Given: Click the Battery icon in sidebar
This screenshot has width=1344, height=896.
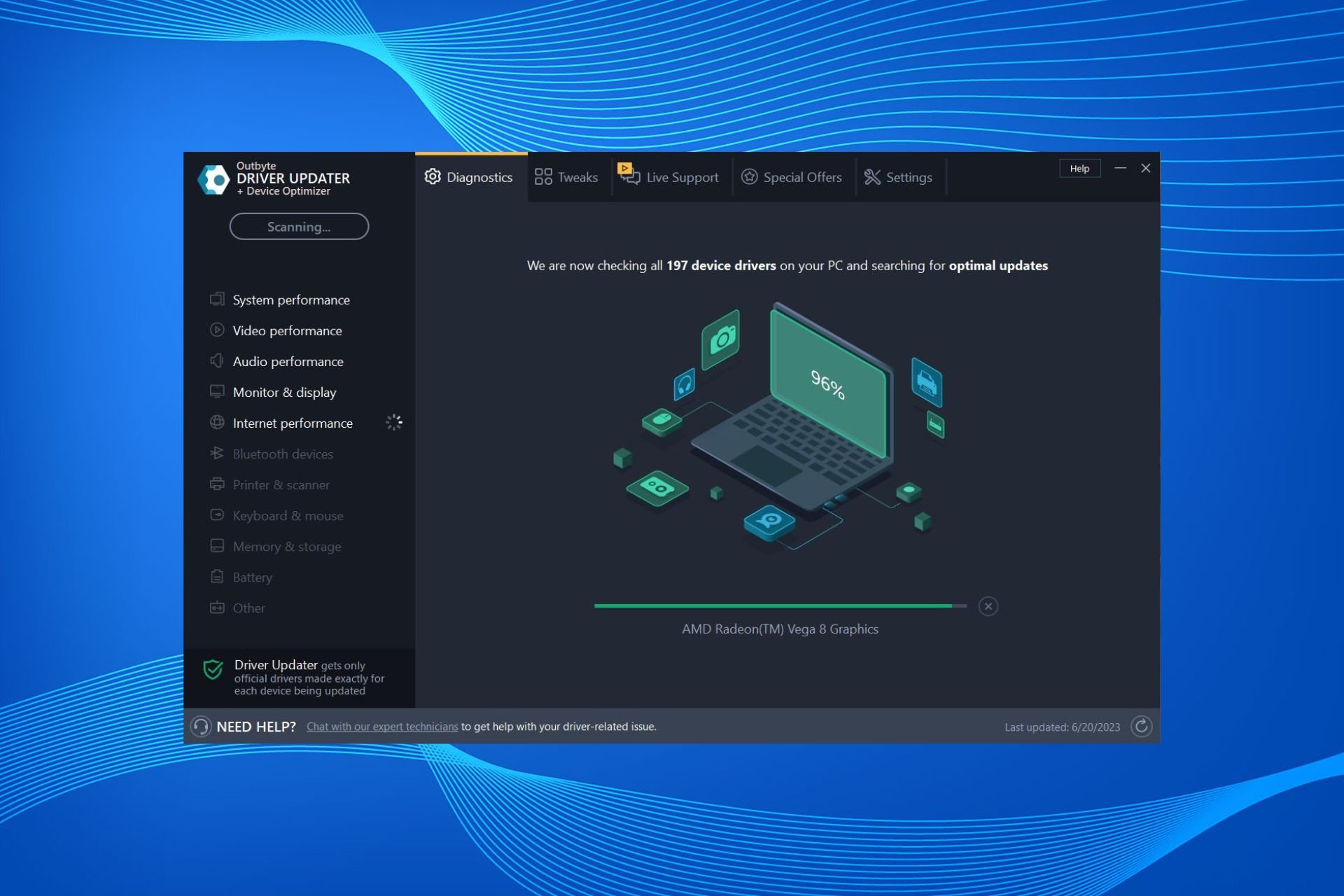Looking at the screenshot, I should click(x=217, y=576).
